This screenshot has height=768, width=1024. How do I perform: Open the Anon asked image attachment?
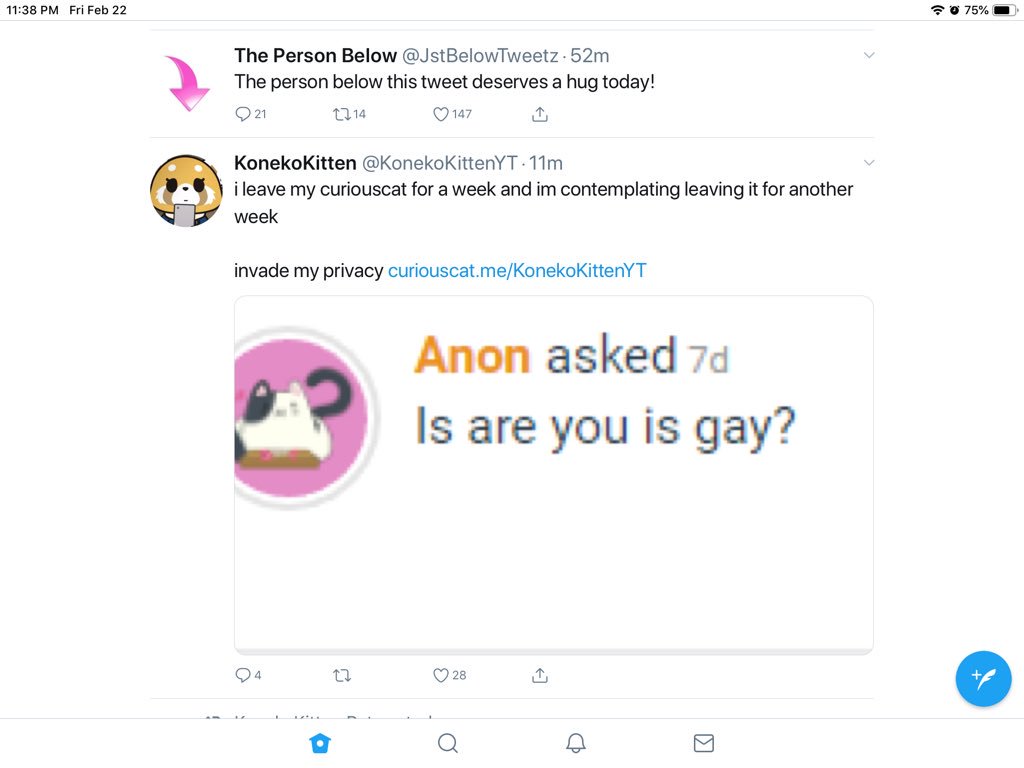click(x=554, y=475)
